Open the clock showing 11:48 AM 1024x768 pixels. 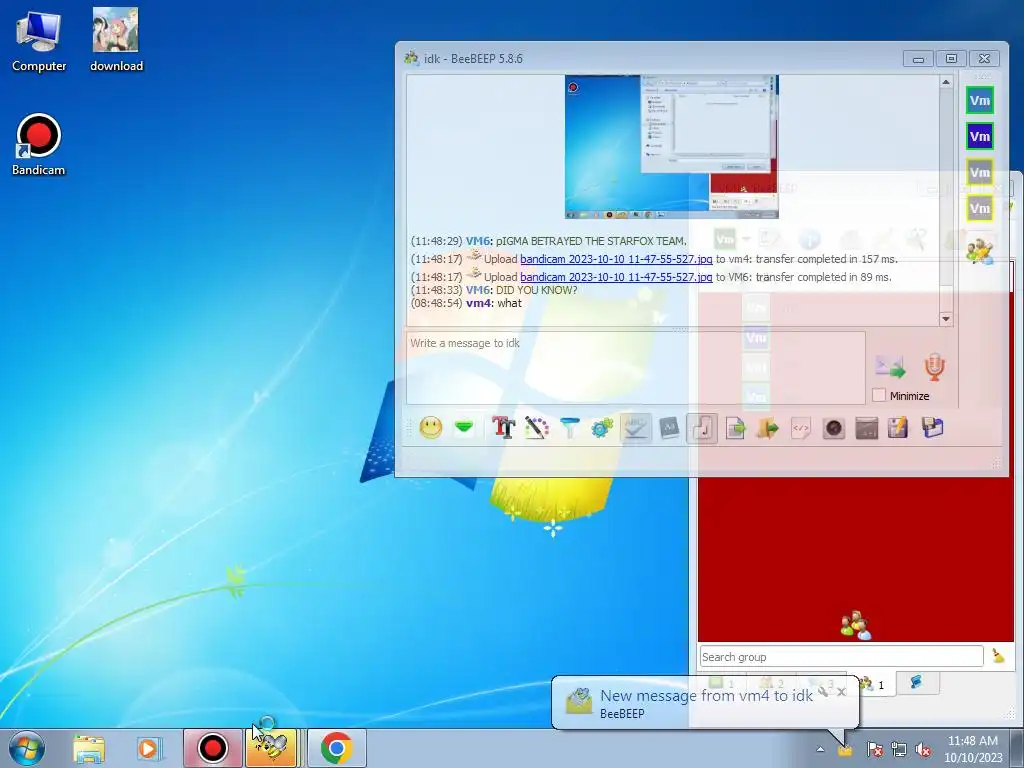[x=973, y=749]
